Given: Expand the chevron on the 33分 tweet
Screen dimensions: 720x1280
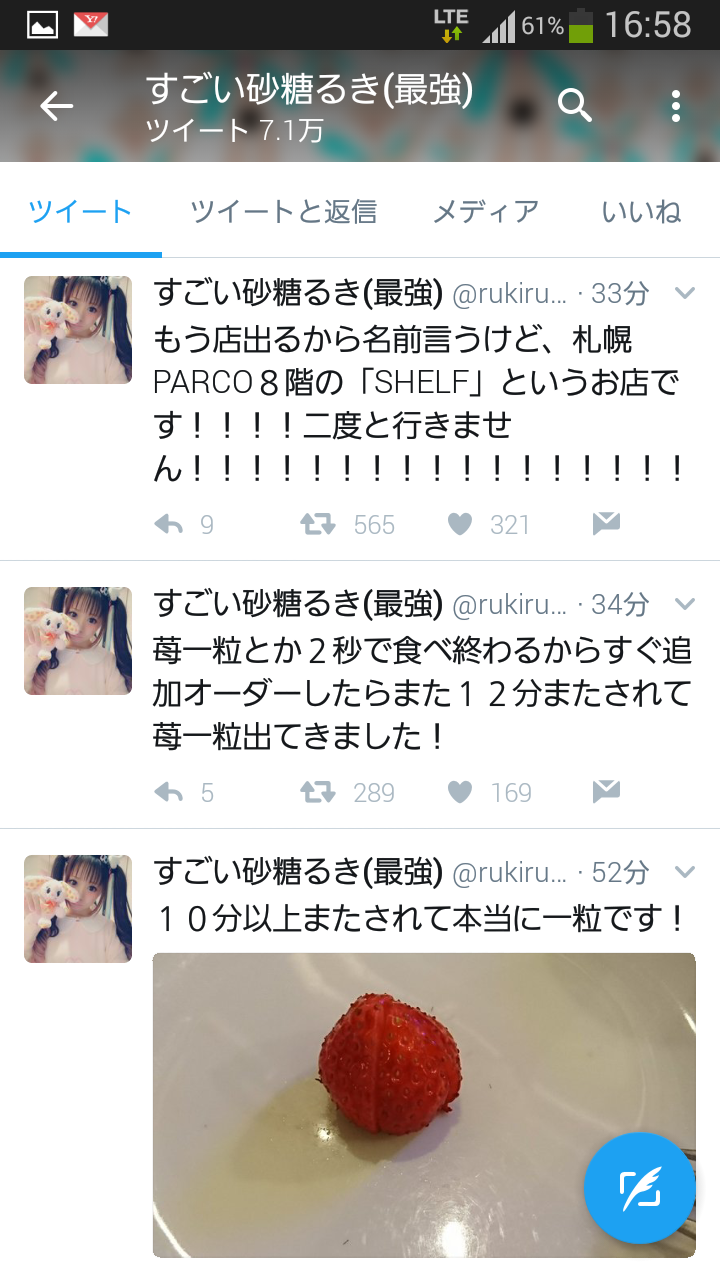Looking at the screenshot, I should pos(685,293).
